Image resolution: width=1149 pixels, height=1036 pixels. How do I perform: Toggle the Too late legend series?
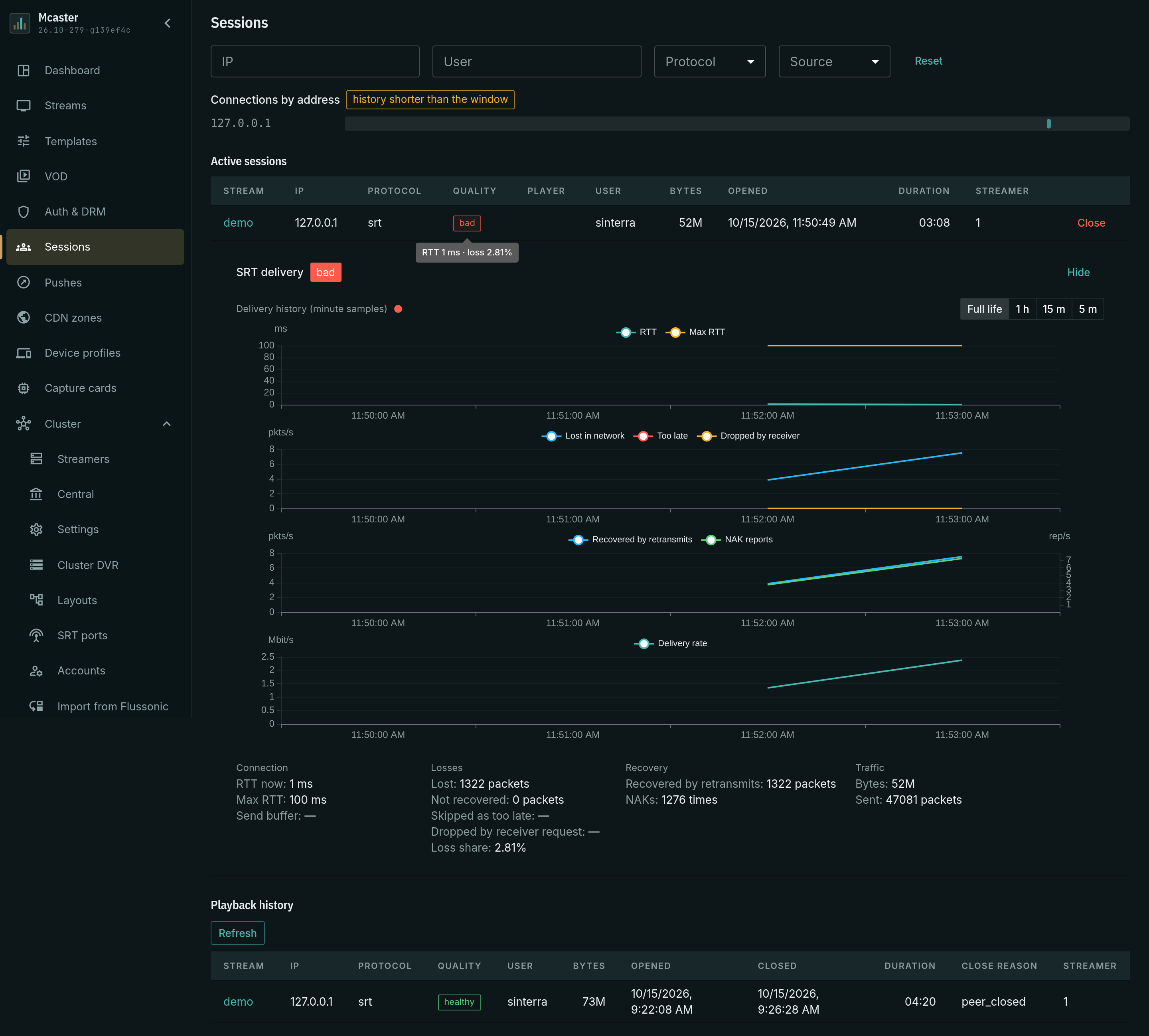tap(660, 435)
